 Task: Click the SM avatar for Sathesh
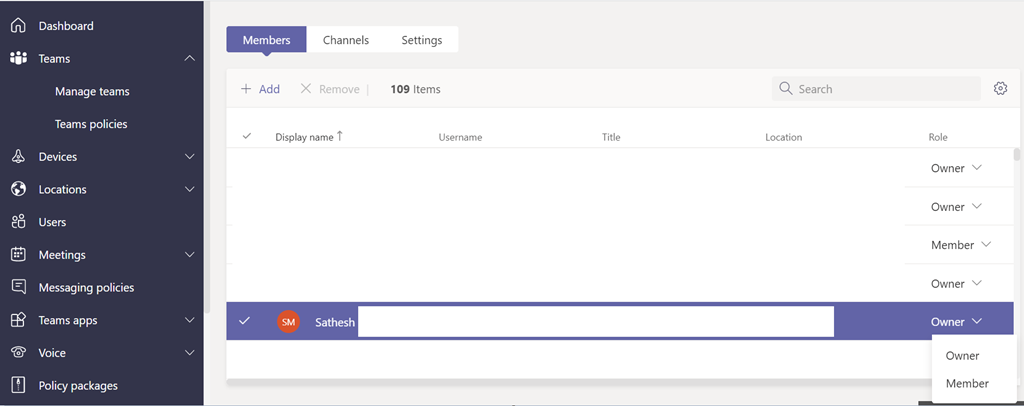(x=288, y=321)
